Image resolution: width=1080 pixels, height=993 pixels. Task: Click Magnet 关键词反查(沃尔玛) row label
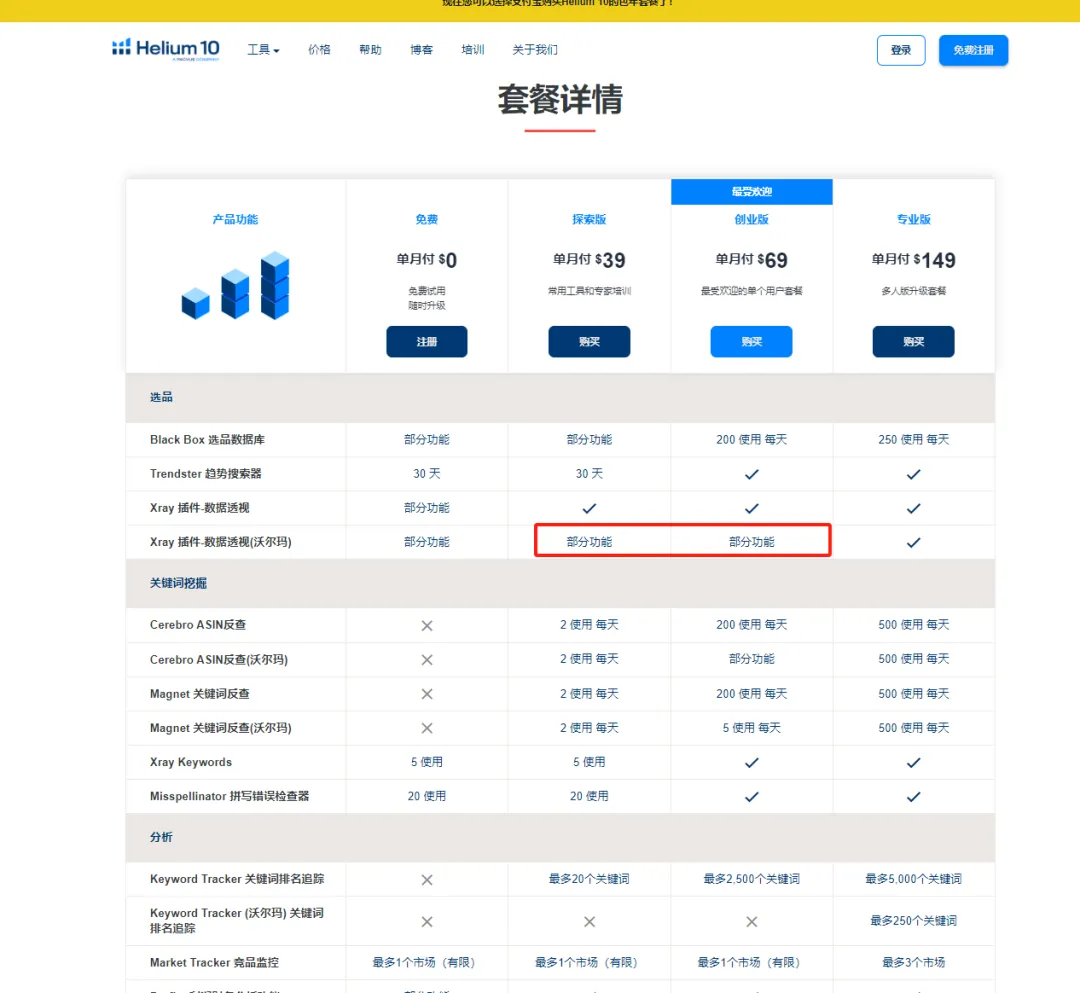[x=220, y=728]
